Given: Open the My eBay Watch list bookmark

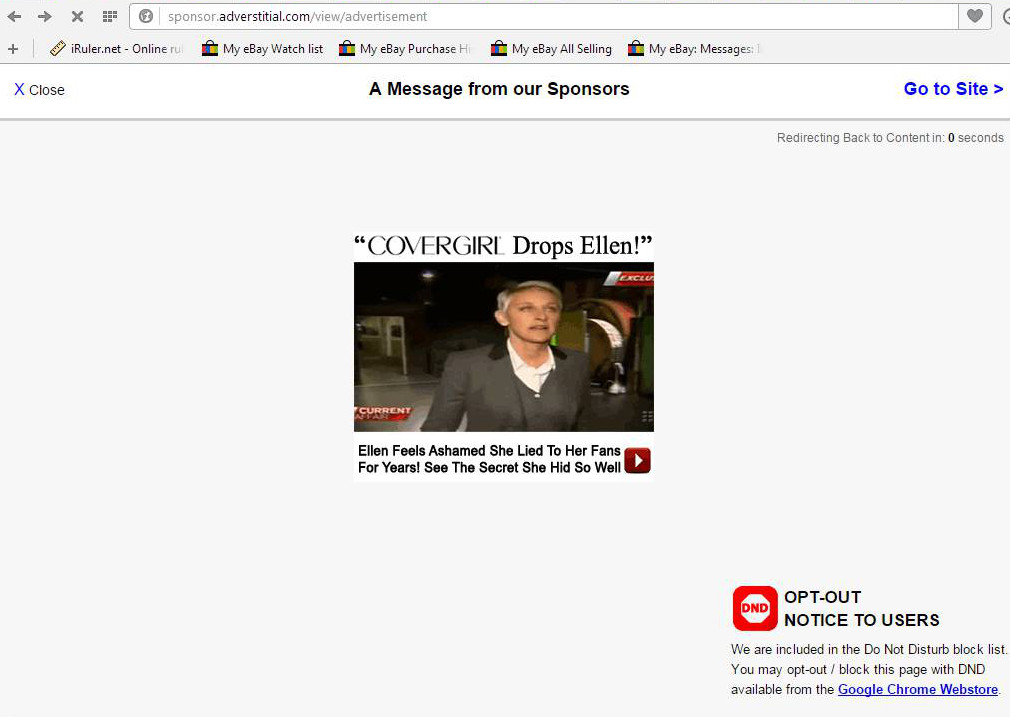Looking at the screenshot, I should (263, 49).
